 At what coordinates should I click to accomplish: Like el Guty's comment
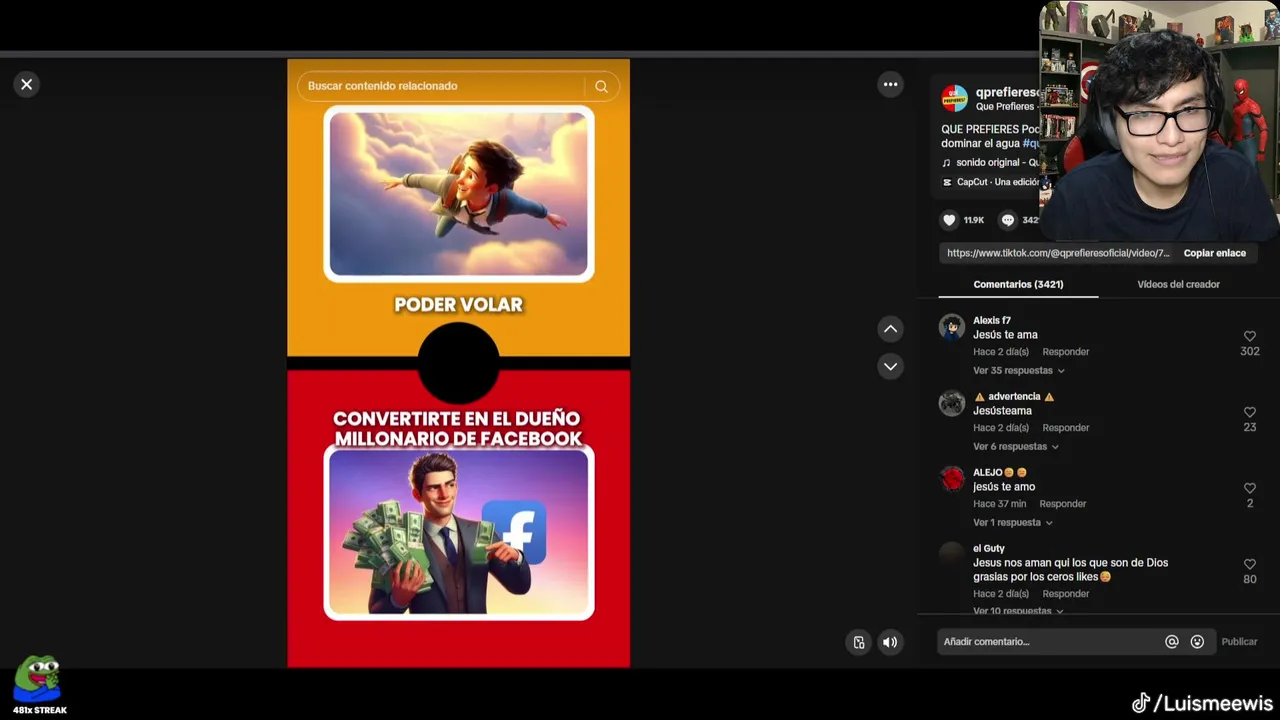[1249, 565]
